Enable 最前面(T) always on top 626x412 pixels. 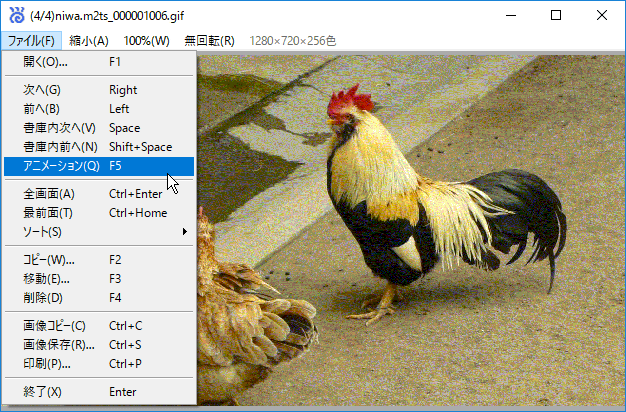(48, 213)
